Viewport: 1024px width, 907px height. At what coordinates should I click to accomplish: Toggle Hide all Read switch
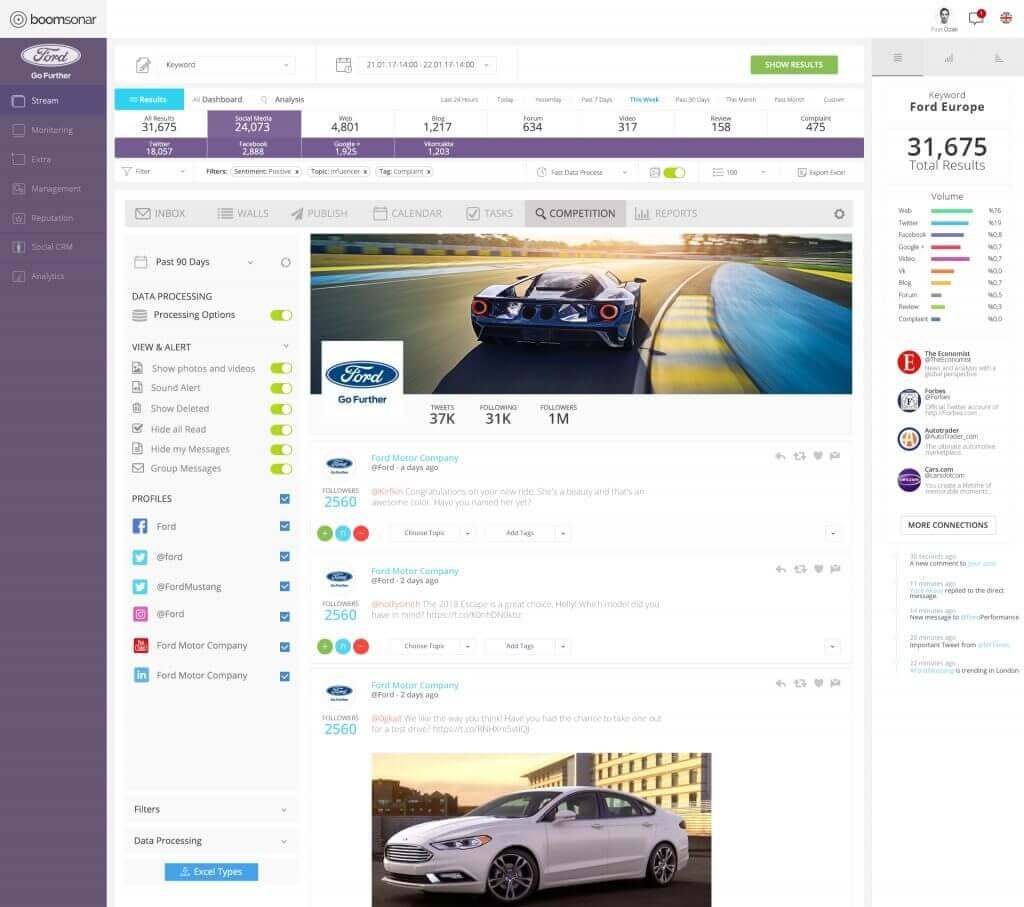281,430
